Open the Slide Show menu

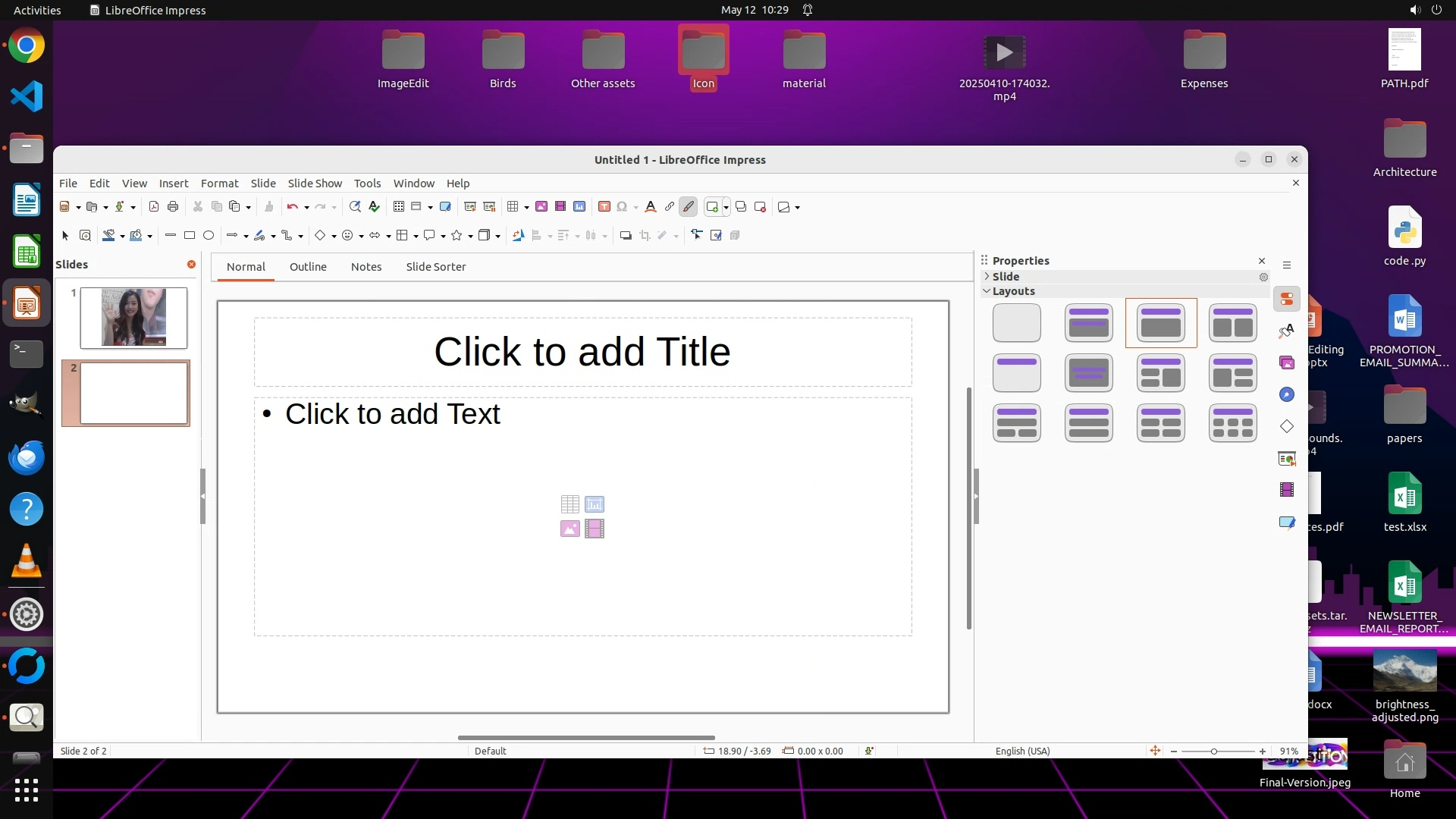315,183
